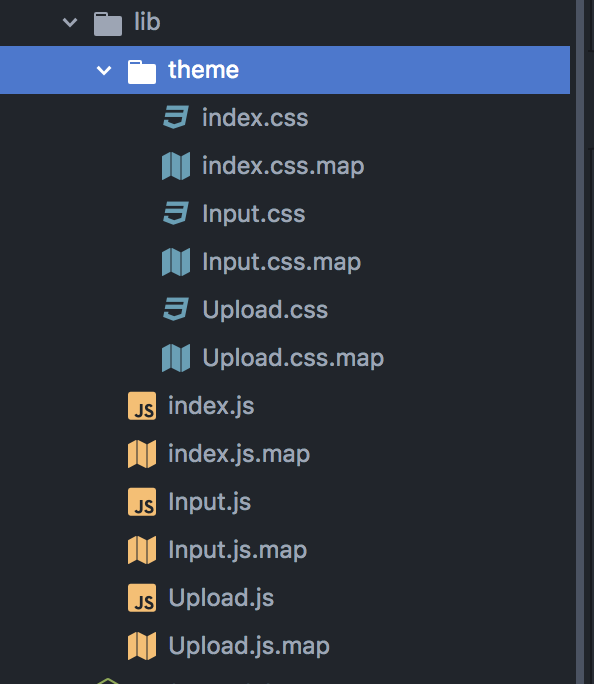Screen dimensions: 594x684
Task: Open the index.css file
Action: click(255, 118)
